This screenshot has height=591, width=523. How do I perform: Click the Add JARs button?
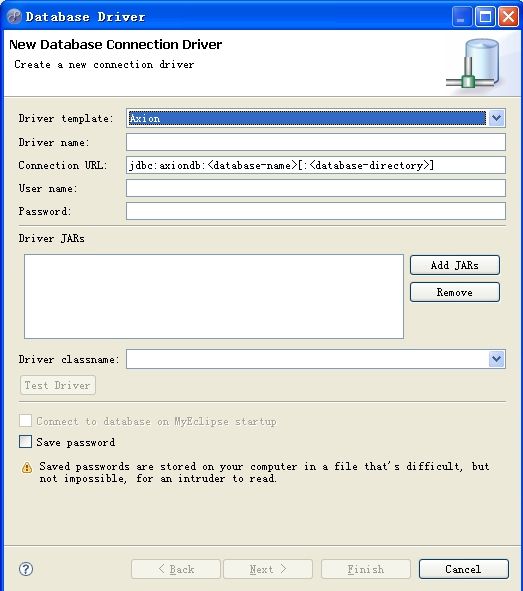455,265
